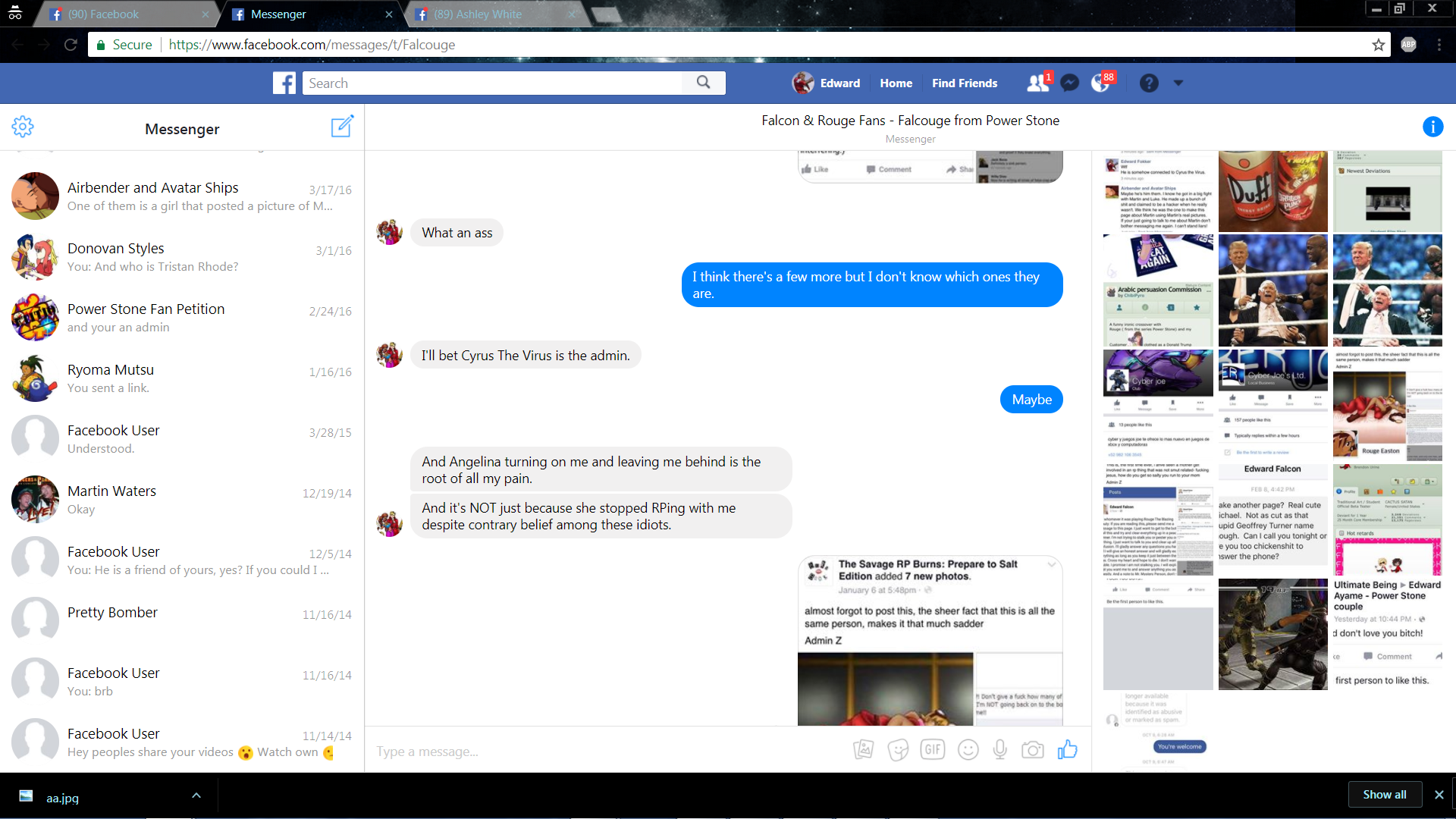Focus the Facebook search field
Viewport: 1456px width, 819px height.
(493, 83)
